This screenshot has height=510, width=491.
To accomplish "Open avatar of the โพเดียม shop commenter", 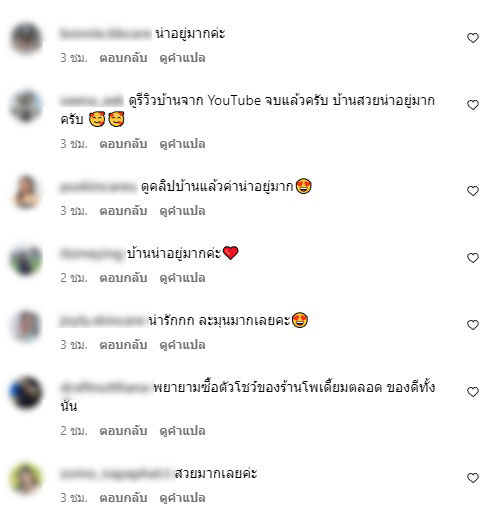I will click(26, 392).
